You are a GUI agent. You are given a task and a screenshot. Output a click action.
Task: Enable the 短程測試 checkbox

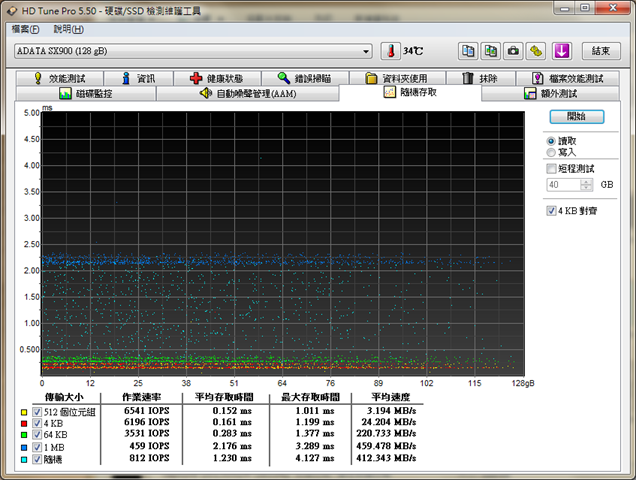[x=553, y=169]
